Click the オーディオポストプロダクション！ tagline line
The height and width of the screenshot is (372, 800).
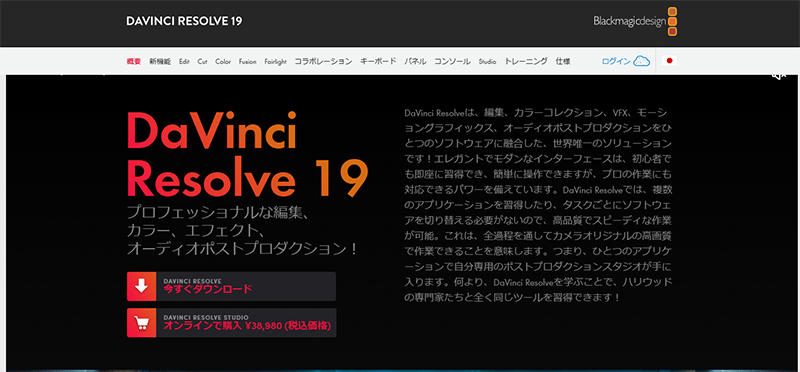pos(241,249)
